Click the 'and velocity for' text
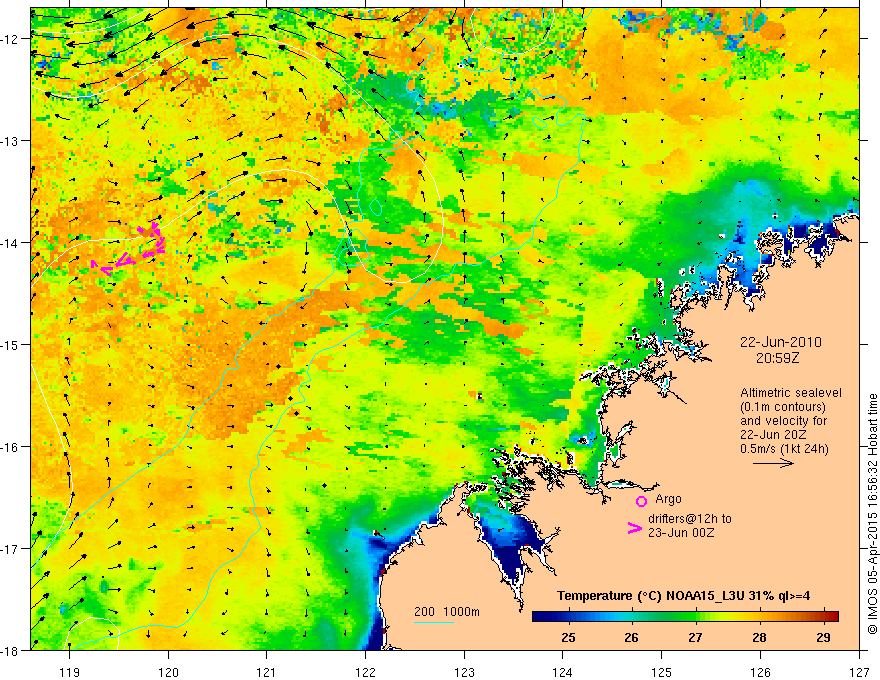 point(783,421)
